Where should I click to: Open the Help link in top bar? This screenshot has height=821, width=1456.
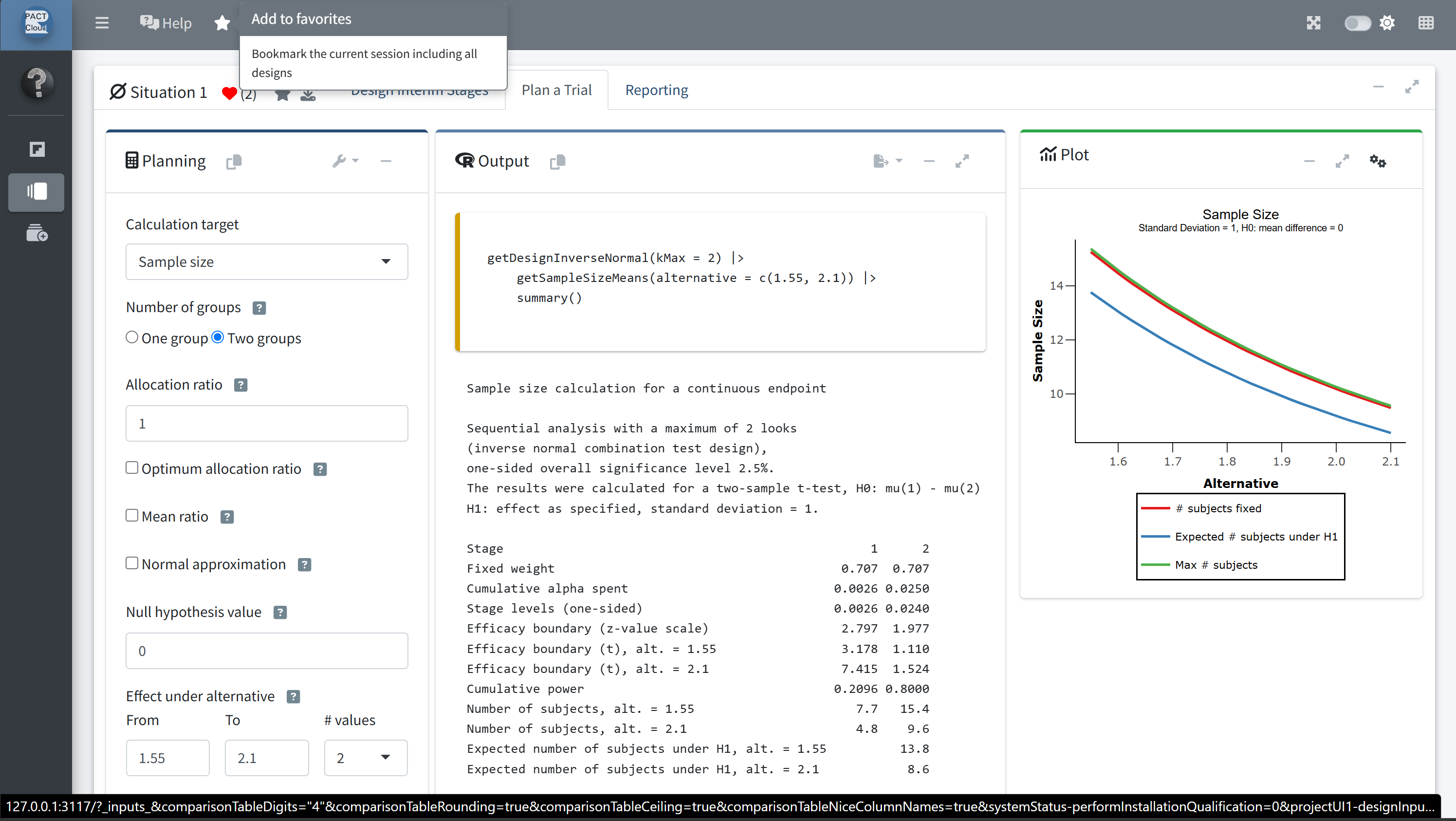tap(166, 22)
